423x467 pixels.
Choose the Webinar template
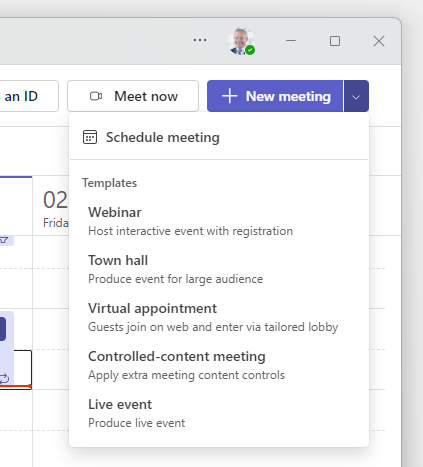[219, 221]
